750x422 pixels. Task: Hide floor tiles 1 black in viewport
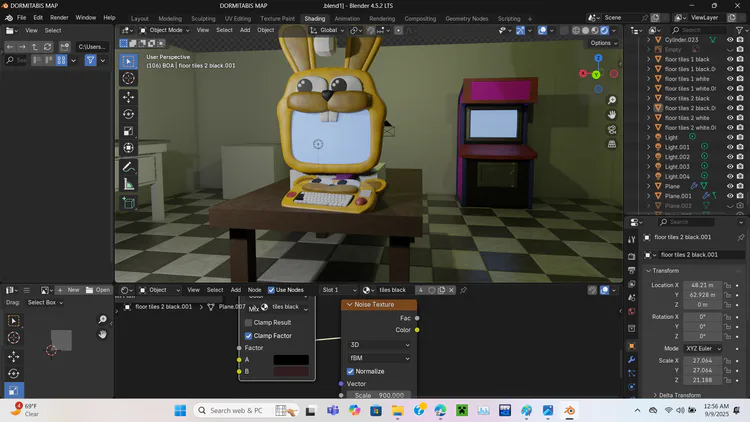click(x=730, y=59)
